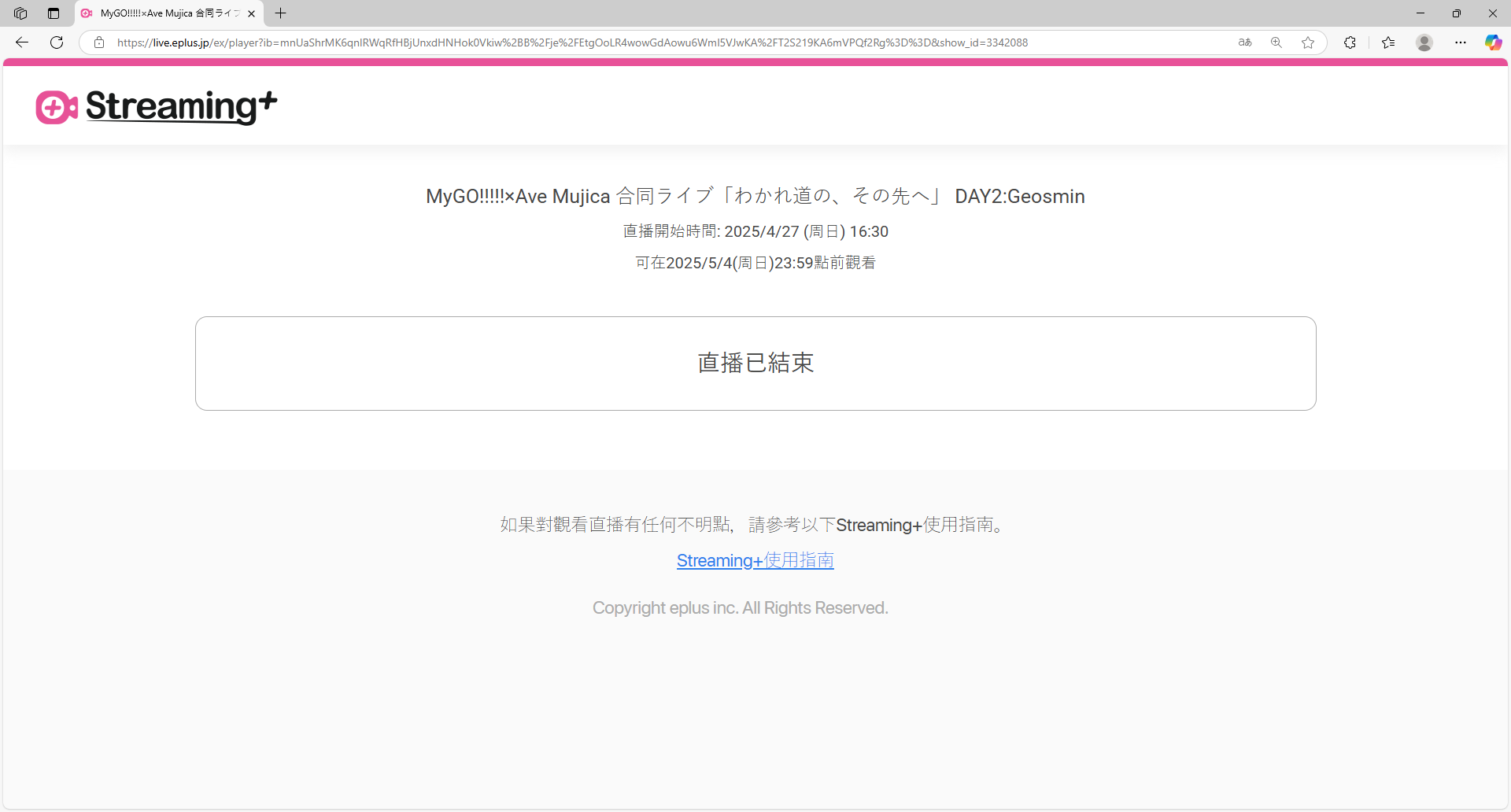Open workspaces icon in browser

tap(20, 13)
